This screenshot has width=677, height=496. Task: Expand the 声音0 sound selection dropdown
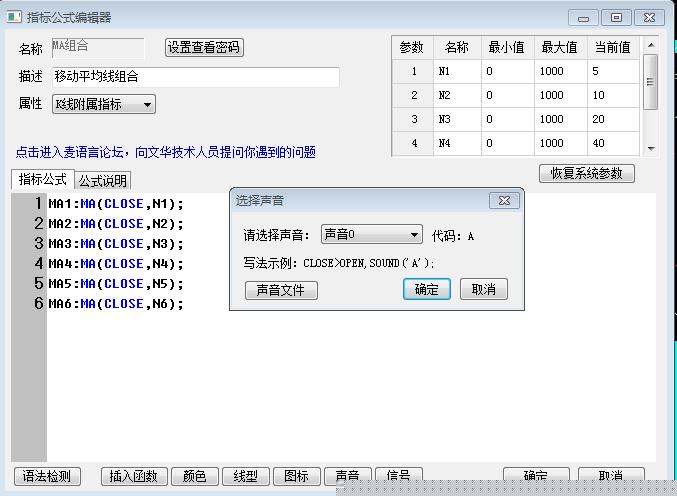pos(372,235)
